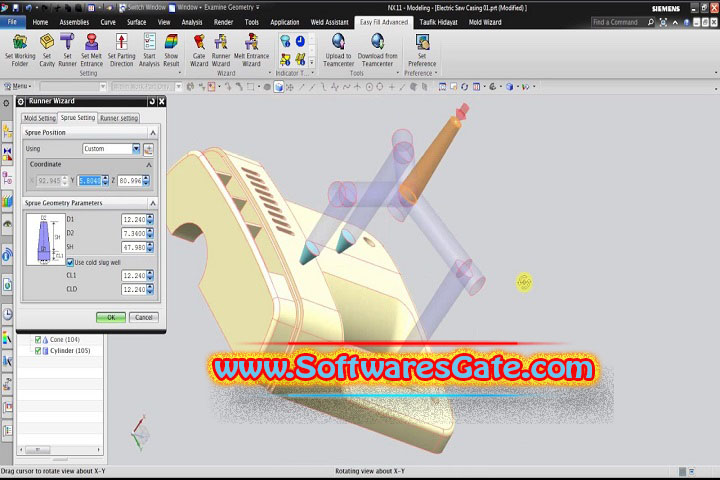The width and height of the screenshot is (720, 480).
Task: Expand the Indicator group dropdown
Action: tap(313, 73)
